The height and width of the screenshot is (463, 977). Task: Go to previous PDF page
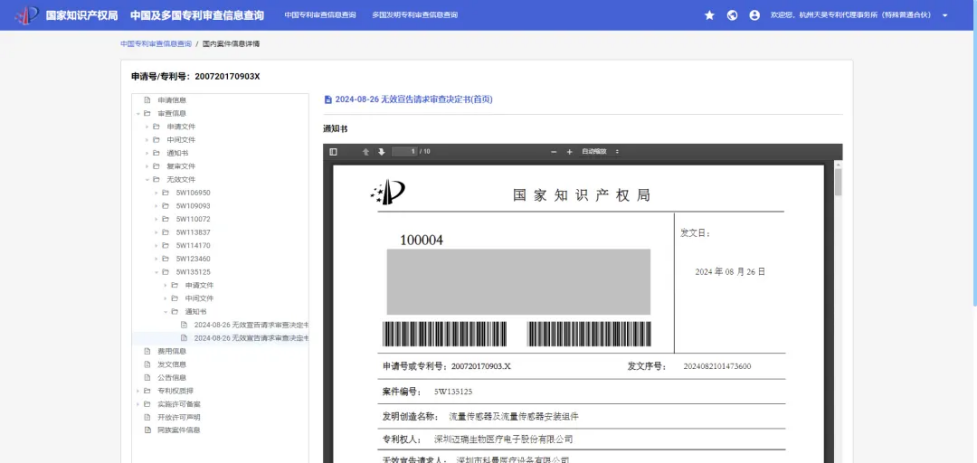(366, 152)
